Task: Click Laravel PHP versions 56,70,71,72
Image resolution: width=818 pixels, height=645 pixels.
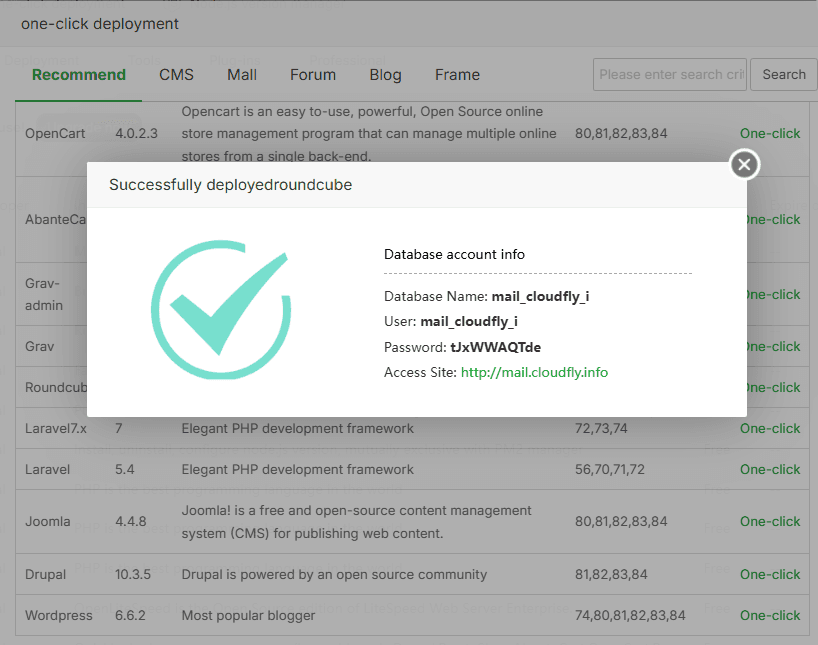Action: 610,470
